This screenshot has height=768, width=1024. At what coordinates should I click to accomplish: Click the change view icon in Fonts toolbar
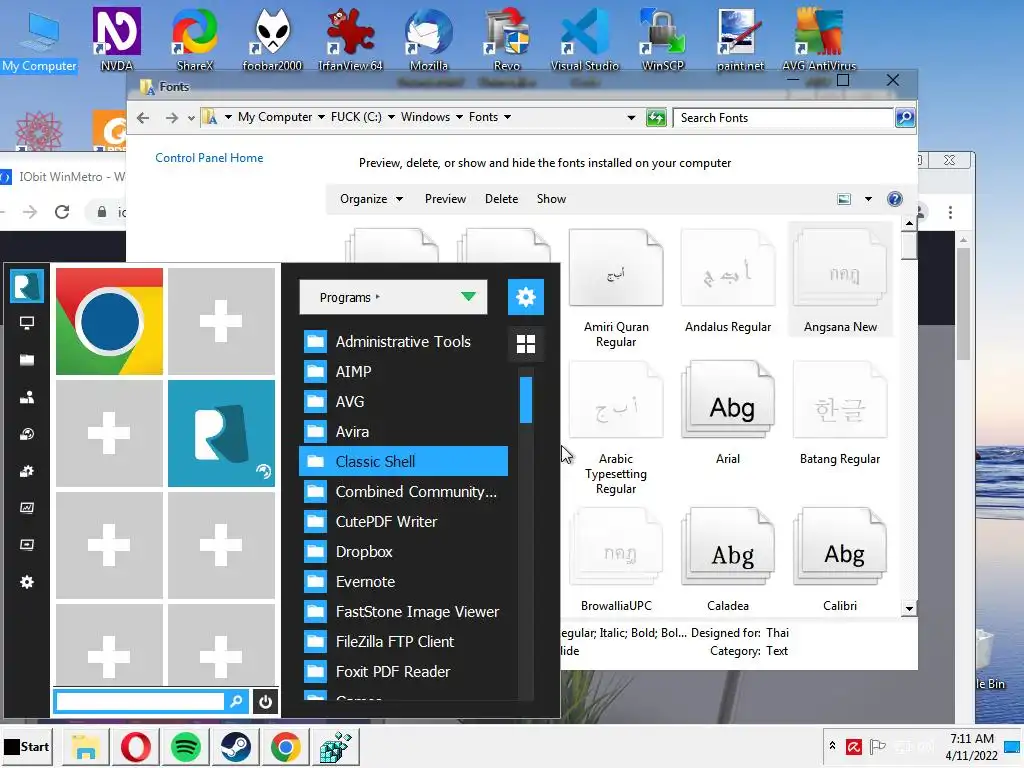coord(844,199)
